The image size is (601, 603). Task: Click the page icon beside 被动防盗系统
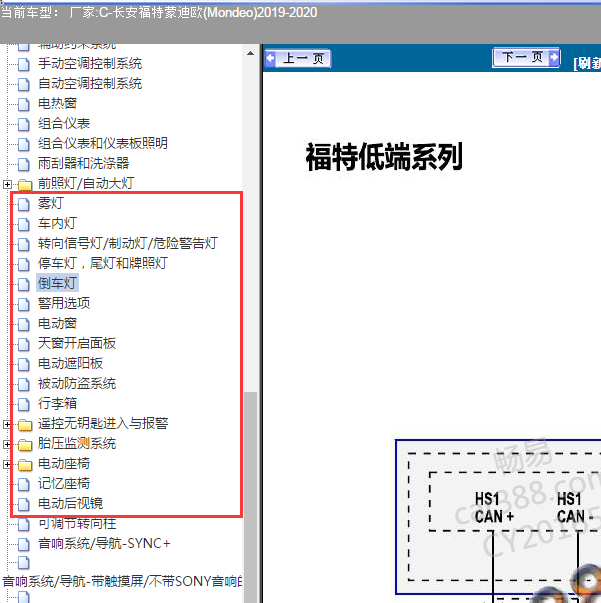(24, 384)
